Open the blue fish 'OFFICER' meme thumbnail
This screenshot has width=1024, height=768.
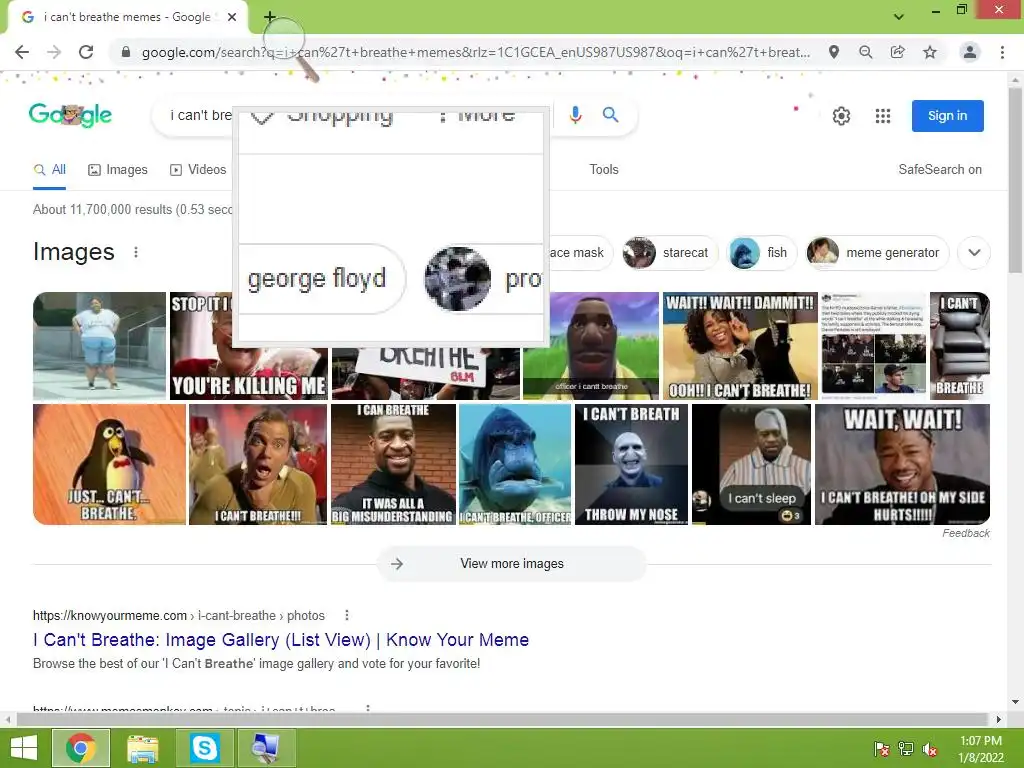(x=515, y=464)
